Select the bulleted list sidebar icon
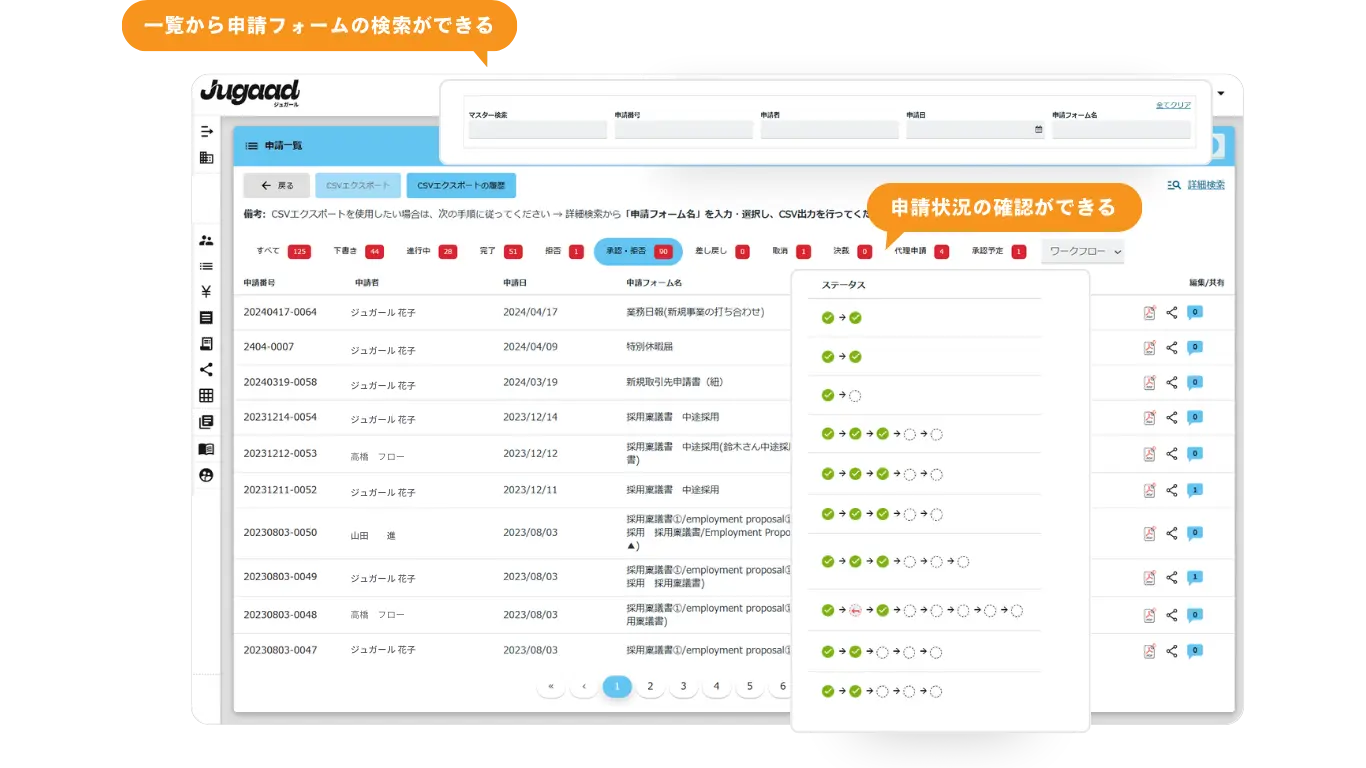This screenshot has width=1366, height=768. 206,266
